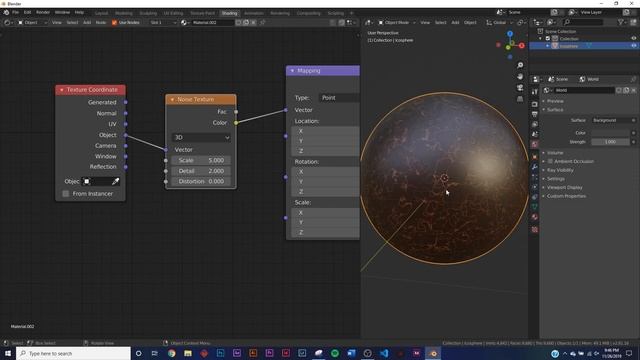Toggle the camera view icon in the viewport
The height and width of the screenshot is (360, 640).
pos(520,87)
